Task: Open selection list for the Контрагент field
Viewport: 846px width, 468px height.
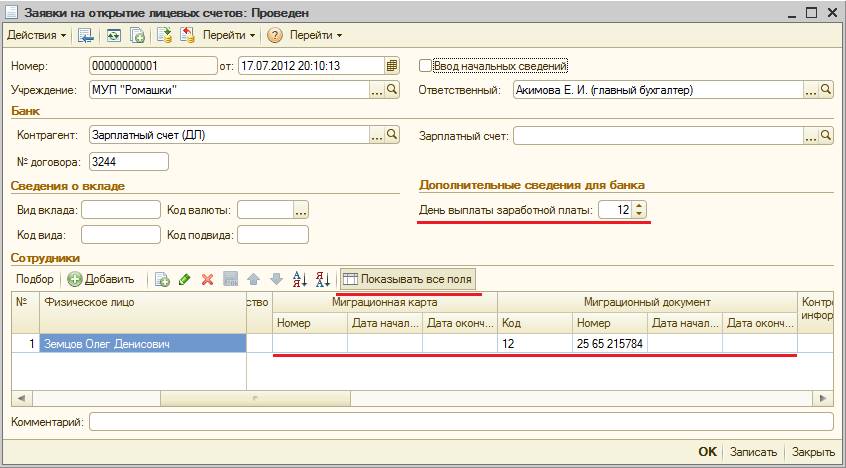Action: click(378, 135)
